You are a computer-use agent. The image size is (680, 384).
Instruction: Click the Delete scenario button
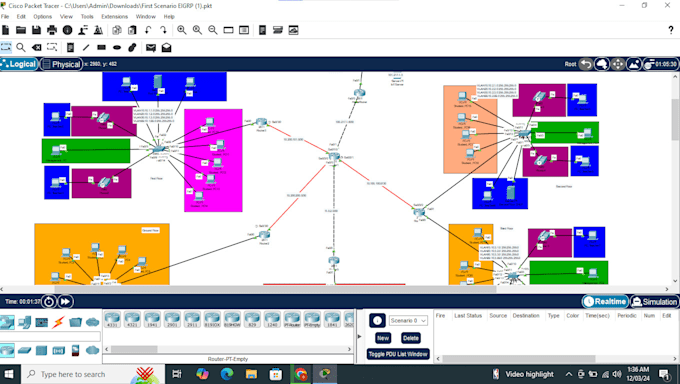[x=410, y=338]
